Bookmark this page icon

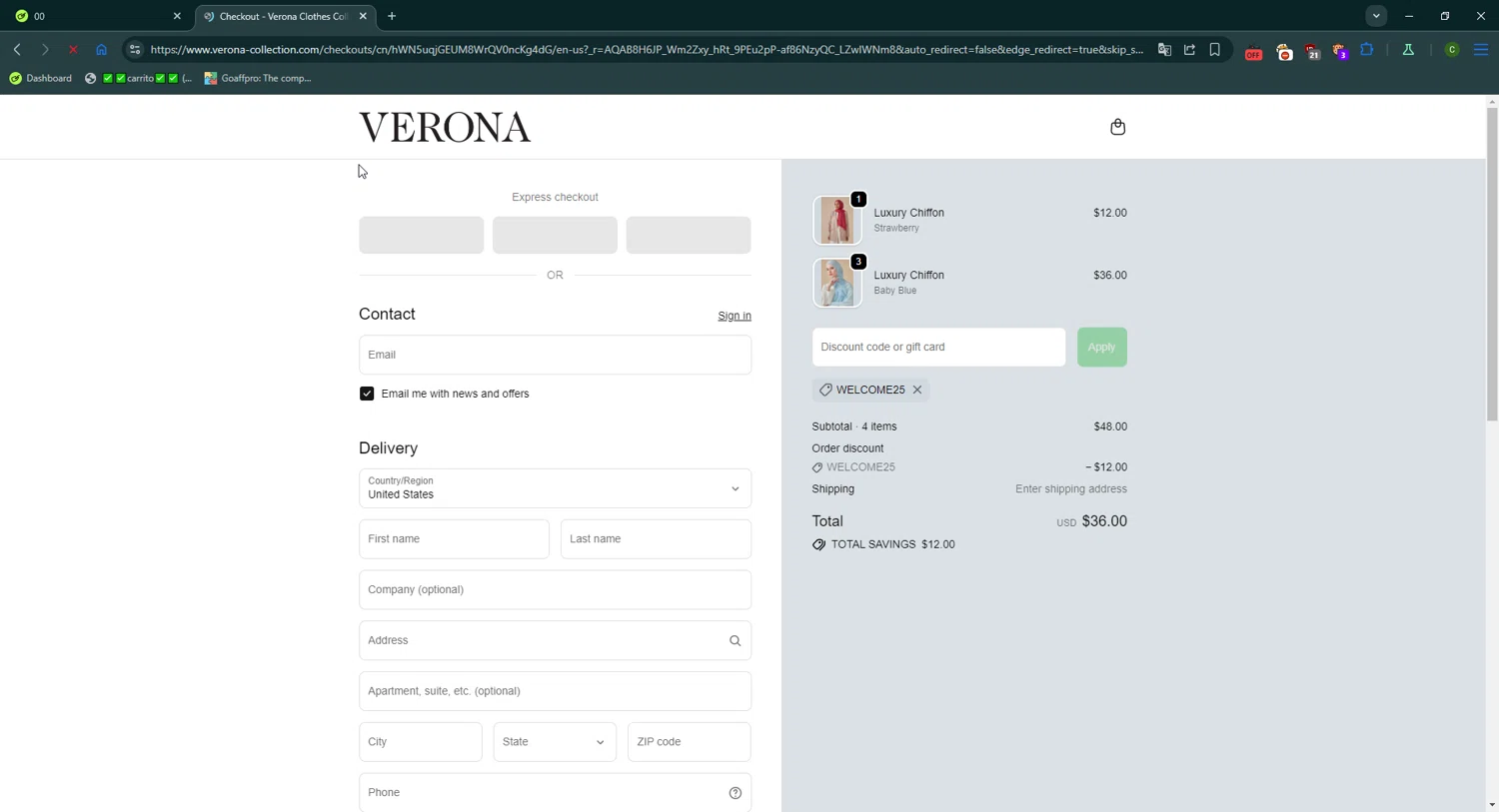tap(1214, 49)
